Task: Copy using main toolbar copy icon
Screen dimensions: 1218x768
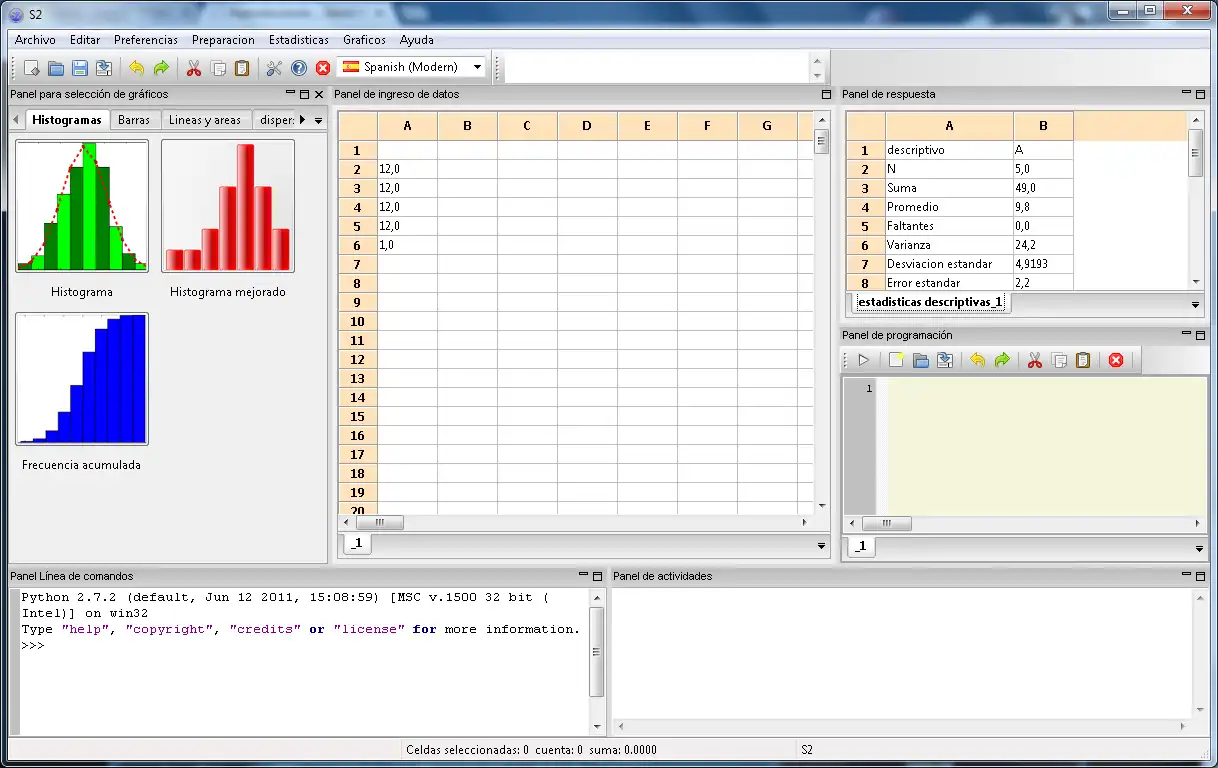Action: [x=218, y=68]
